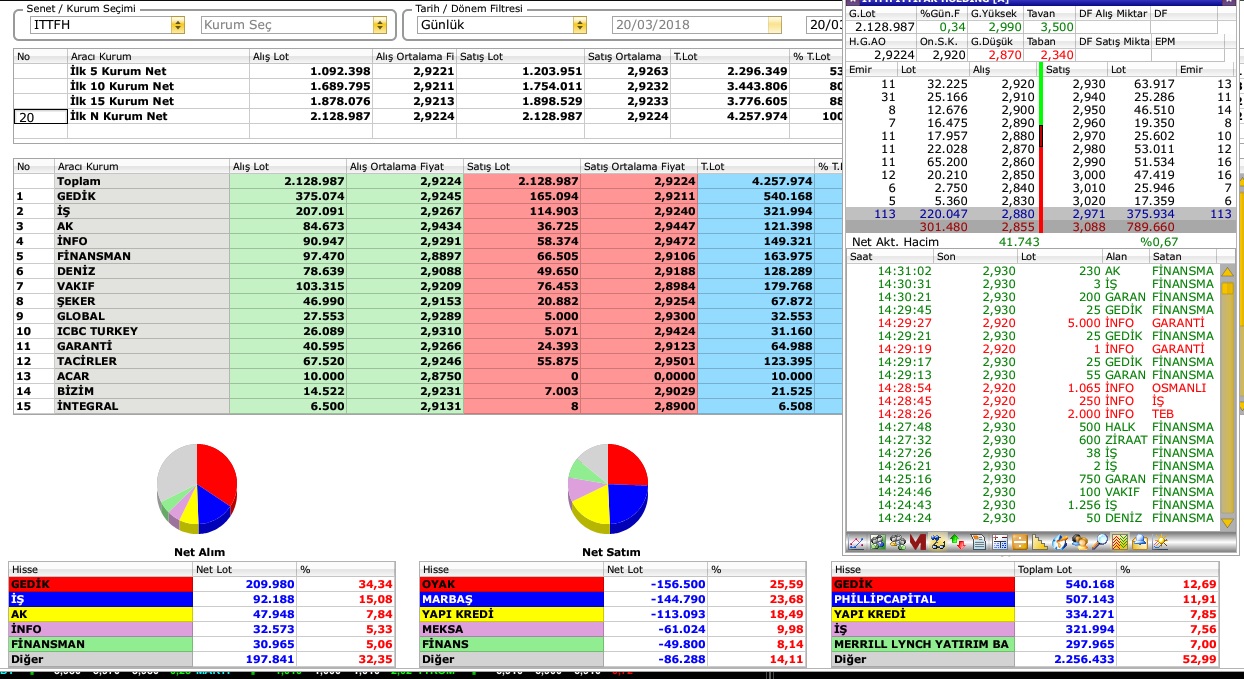Image resolution: width=1244 pixels, height=679 pixels.
Task: Click the red M icon
Action: (917, 543)
